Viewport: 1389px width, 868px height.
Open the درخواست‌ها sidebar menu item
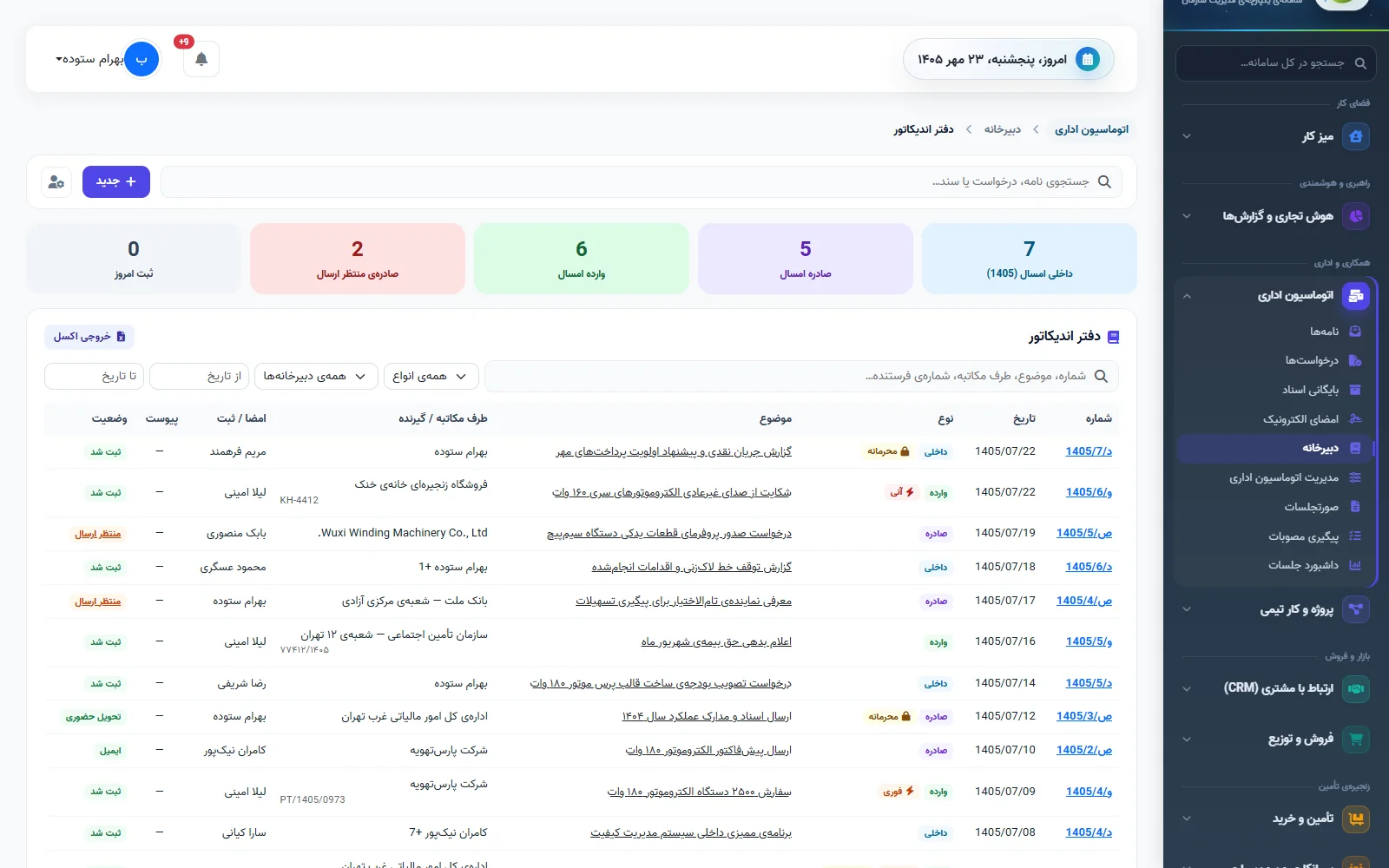click(1274, 361)
